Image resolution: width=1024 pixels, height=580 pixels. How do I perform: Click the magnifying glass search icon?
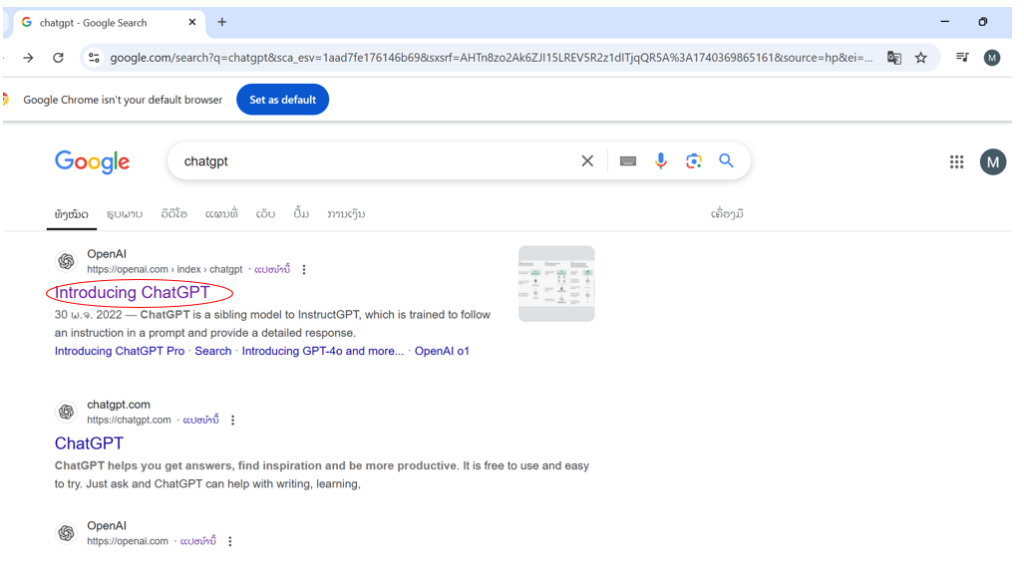727,161
